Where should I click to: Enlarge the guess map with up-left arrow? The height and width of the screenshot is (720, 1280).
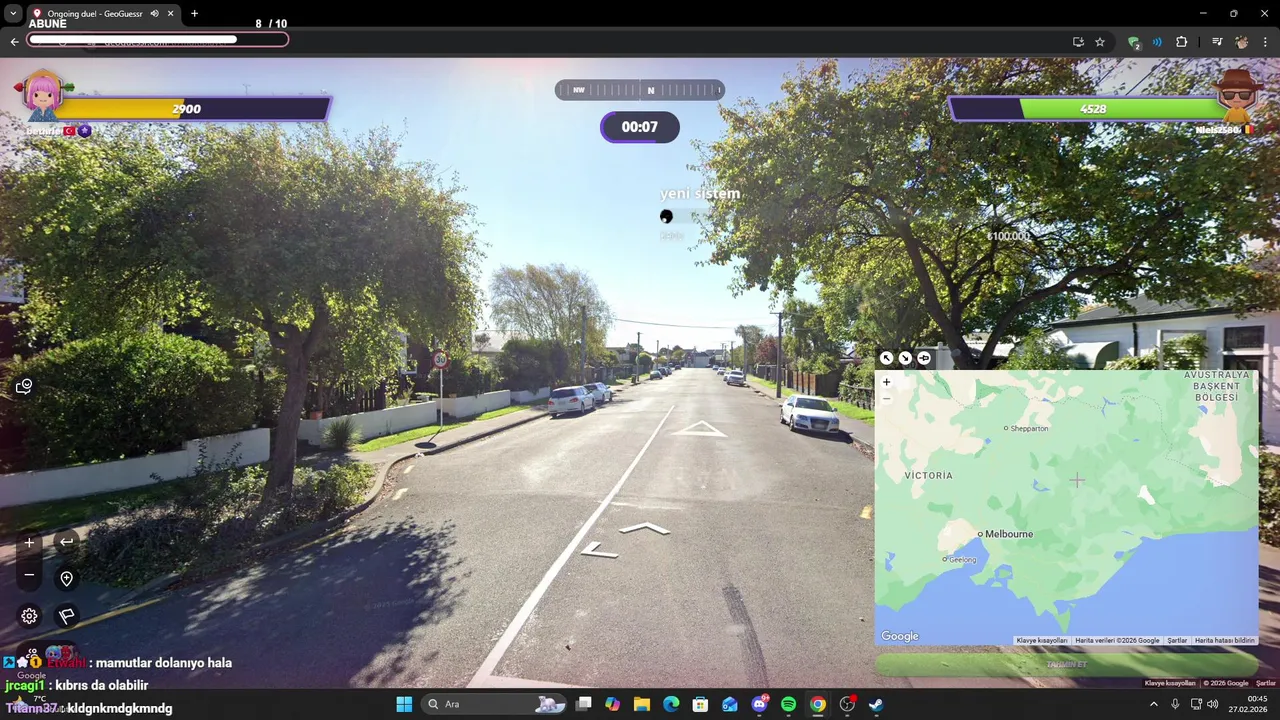coord(886,358)
